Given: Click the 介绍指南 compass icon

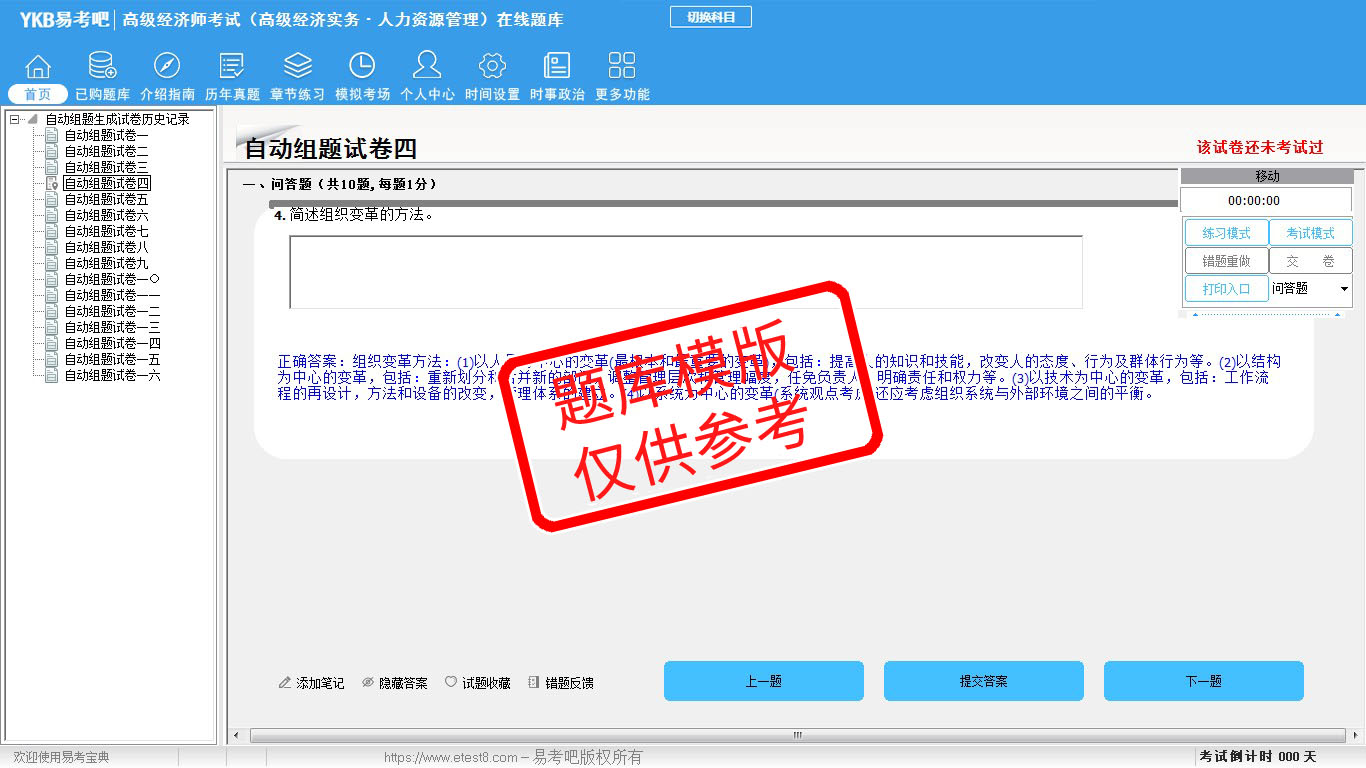Looking at the screenshot, I should [x=167, y=67].
